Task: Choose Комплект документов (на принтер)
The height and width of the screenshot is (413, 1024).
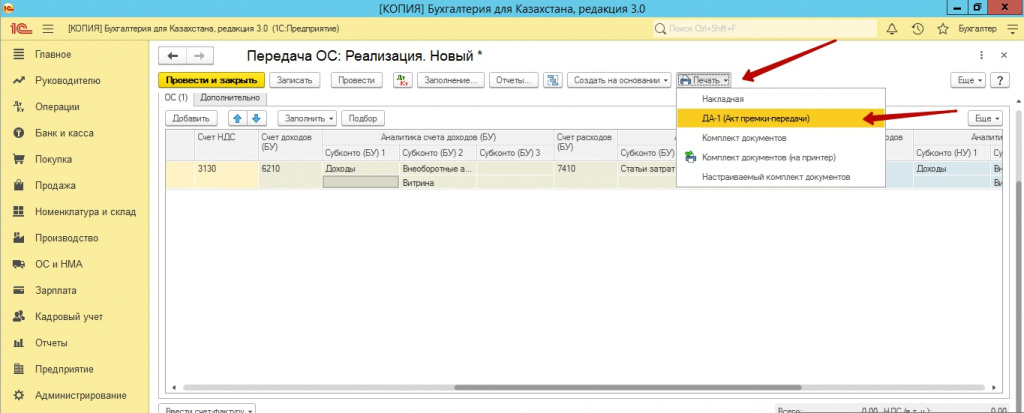Action: (x=781, y=157)
